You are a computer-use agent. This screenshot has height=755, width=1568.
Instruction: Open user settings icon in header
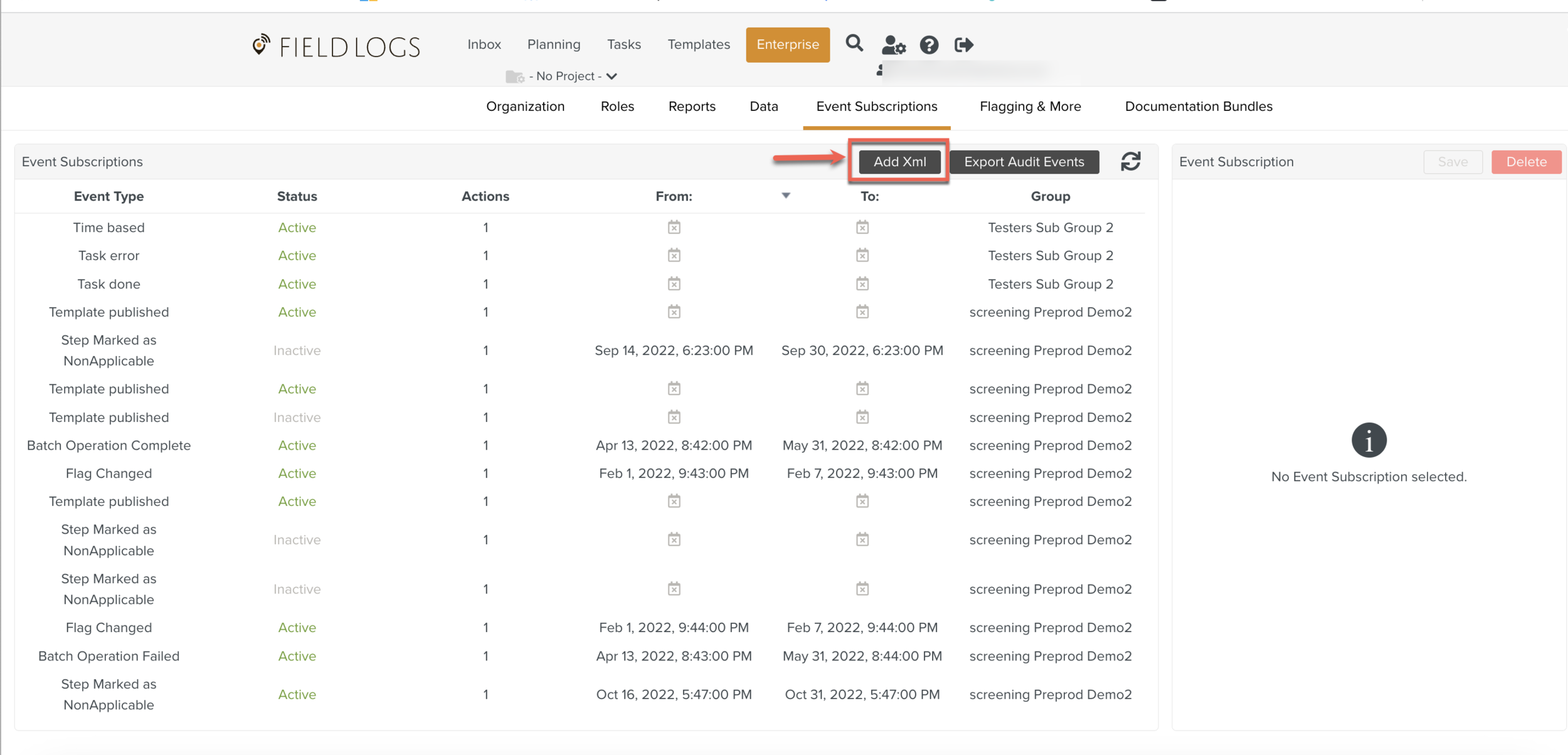893,45
